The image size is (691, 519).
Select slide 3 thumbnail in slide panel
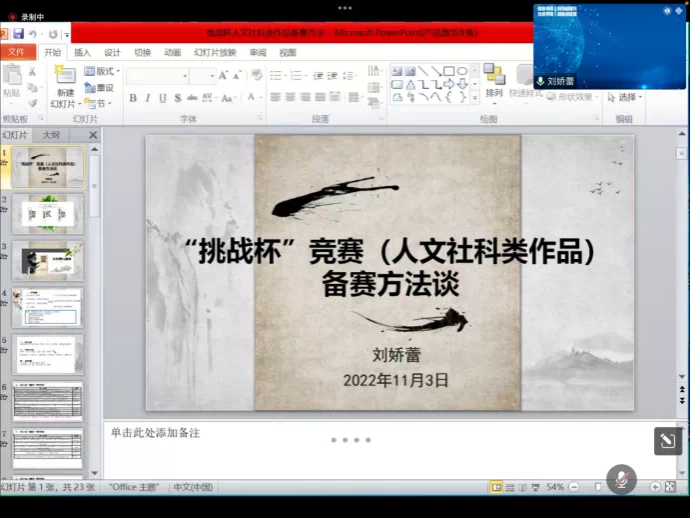click(x=47, y=260)
